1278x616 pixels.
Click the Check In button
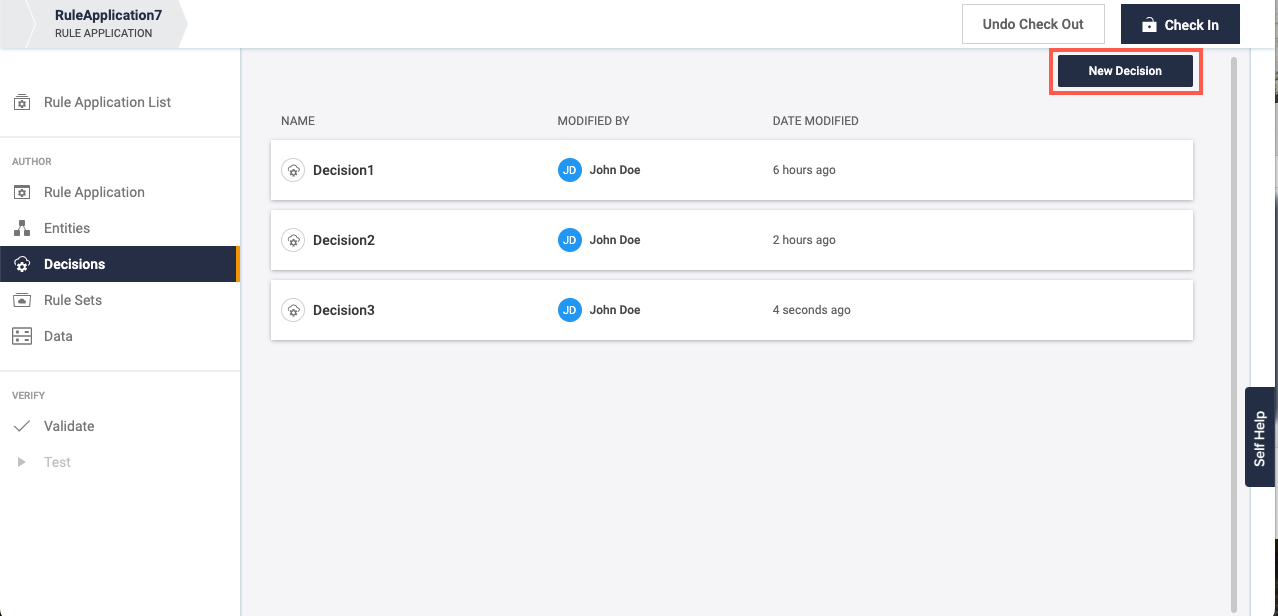1180,24
